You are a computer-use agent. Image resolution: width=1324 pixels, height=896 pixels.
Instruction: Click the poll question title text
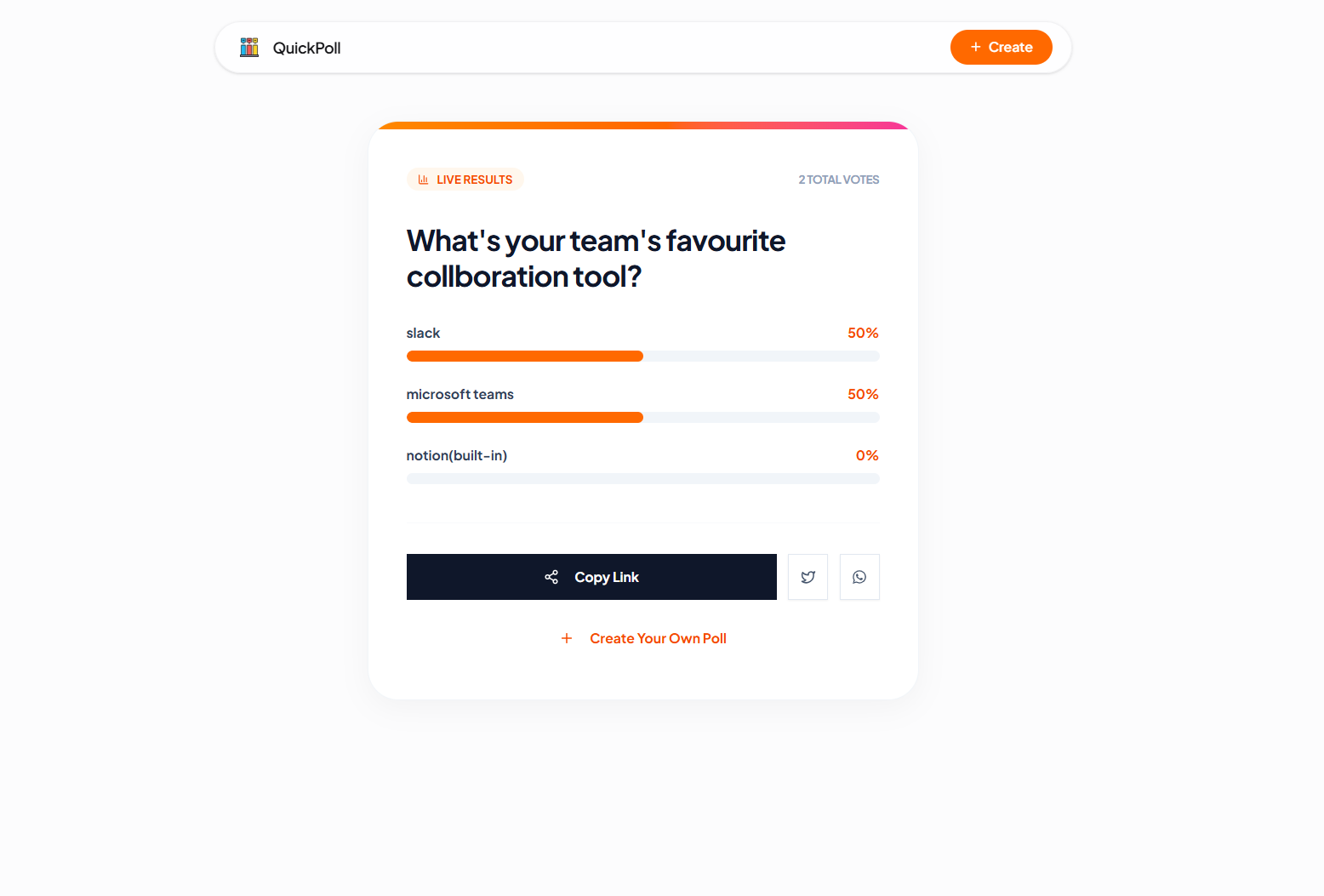tap(596, 258)
